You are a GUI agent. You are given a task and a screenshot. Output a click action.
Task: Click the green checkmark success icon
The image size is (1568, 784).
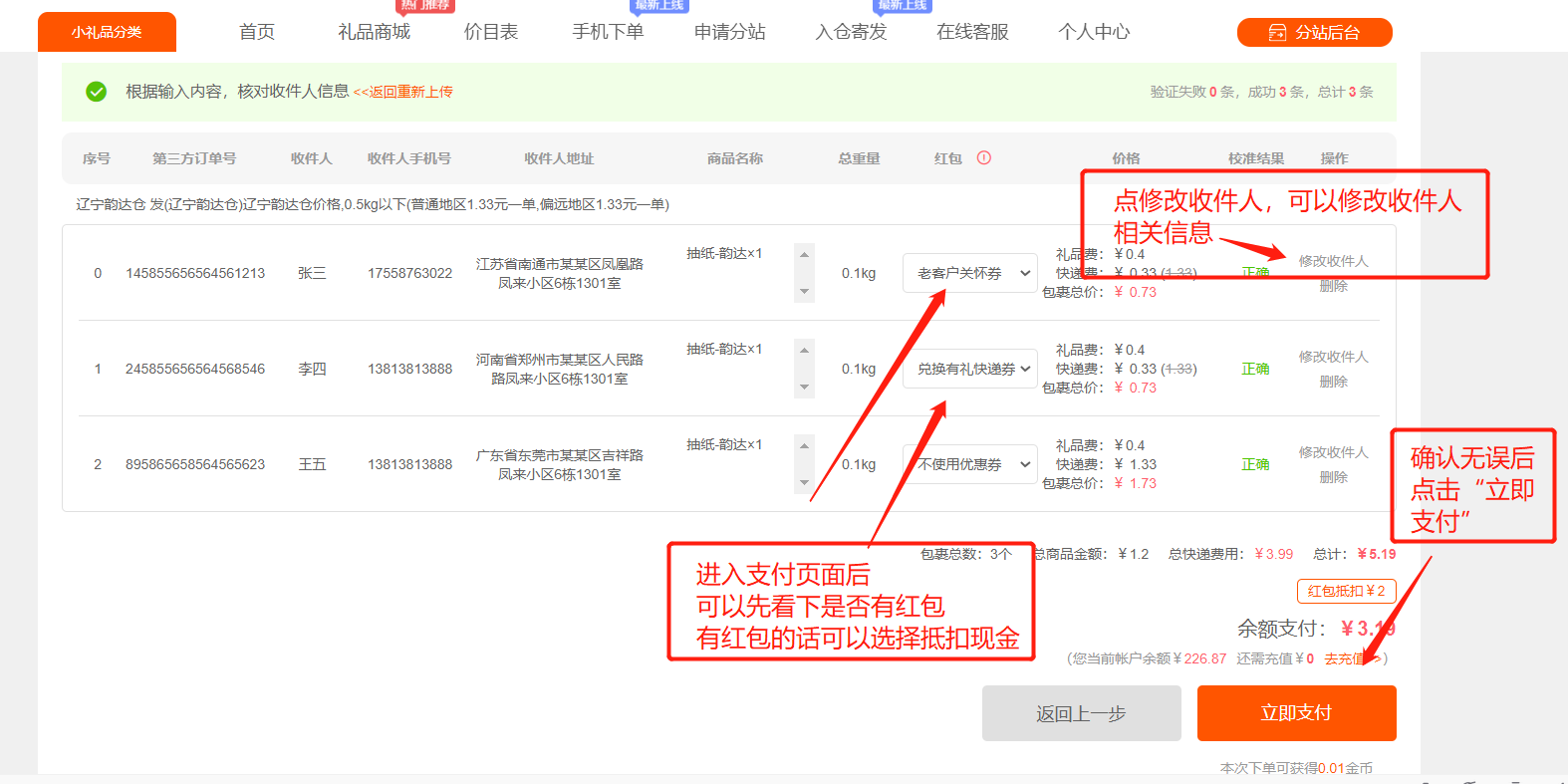97,92
